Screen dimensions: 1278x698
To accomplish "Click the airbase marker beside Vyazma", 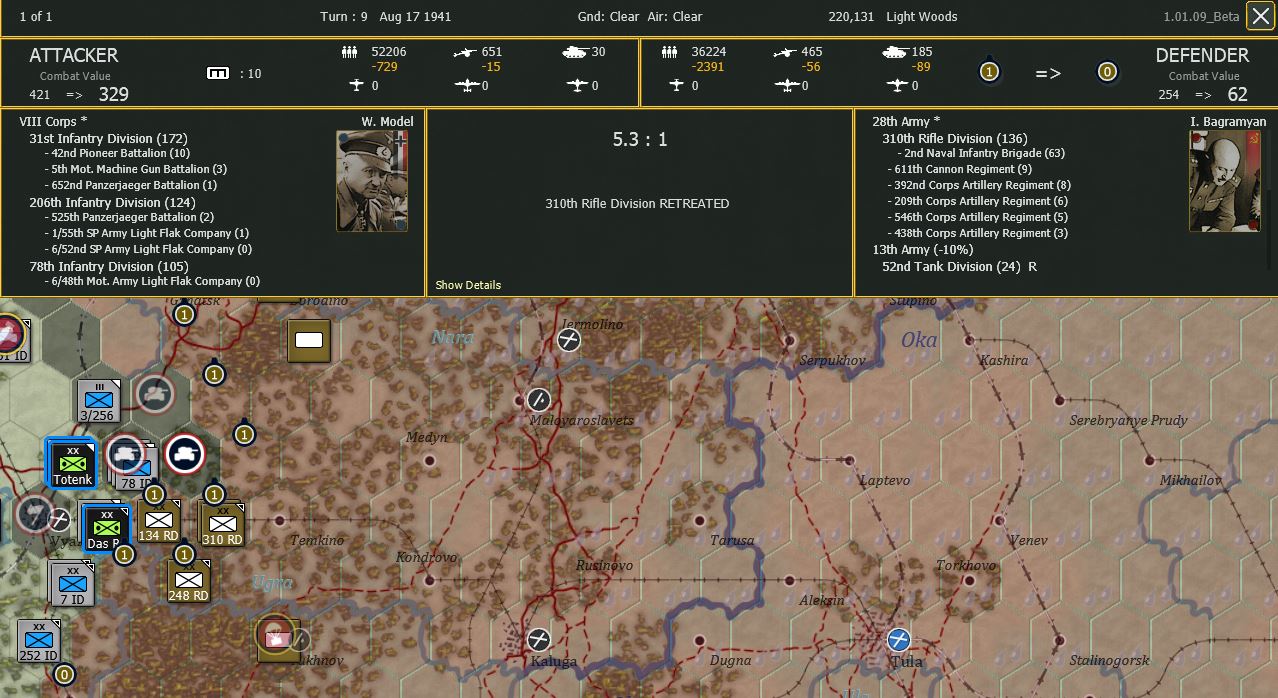I will pos(59,519).
